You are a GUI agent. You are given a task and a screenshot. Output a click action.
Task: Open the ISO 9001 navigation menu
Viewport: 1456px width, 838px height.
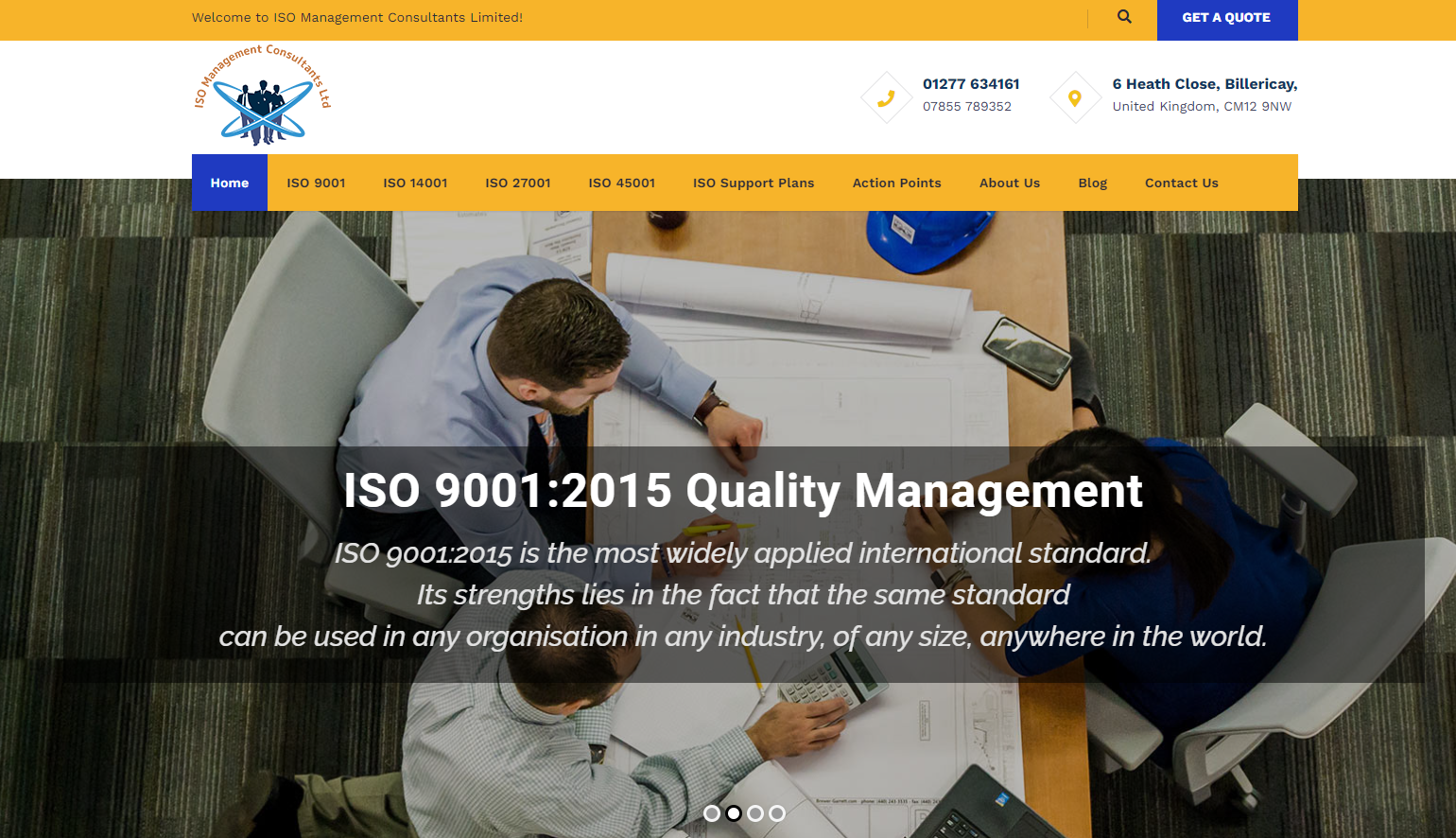(x=316, y=183)
